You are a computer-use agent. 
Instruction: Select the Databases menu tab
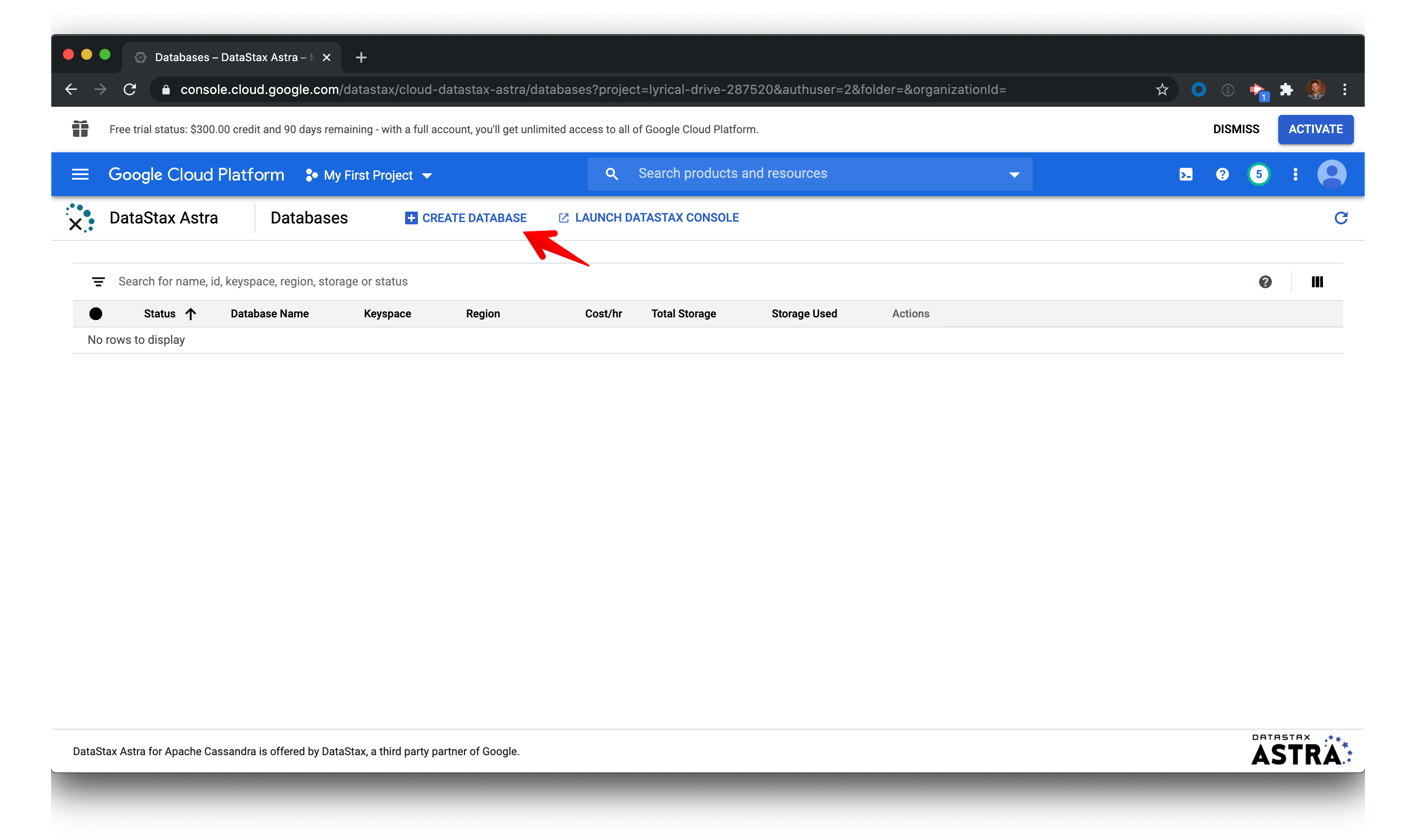coord(309,218)
